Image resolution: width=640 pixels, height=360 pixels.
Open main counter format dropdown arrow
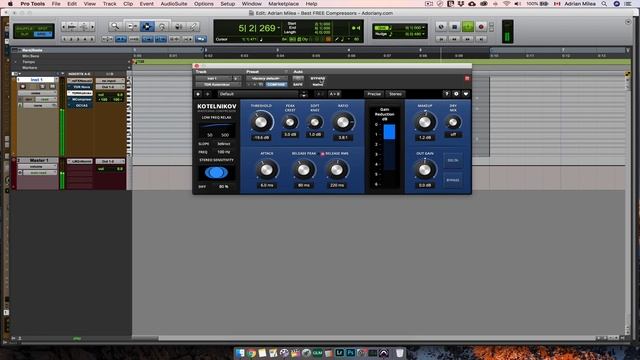(x=279, y=28)
